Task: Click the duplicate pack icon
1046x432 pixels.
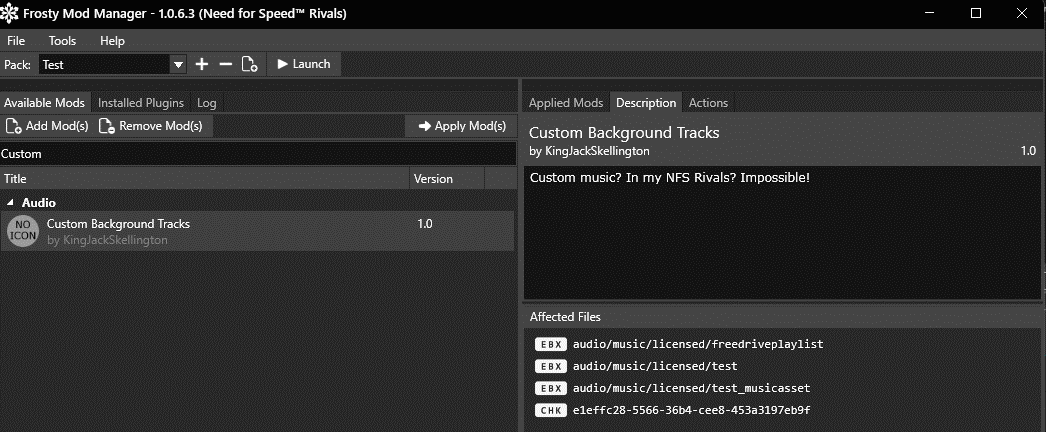Action: pyautogui.click(x=249, y=64)
